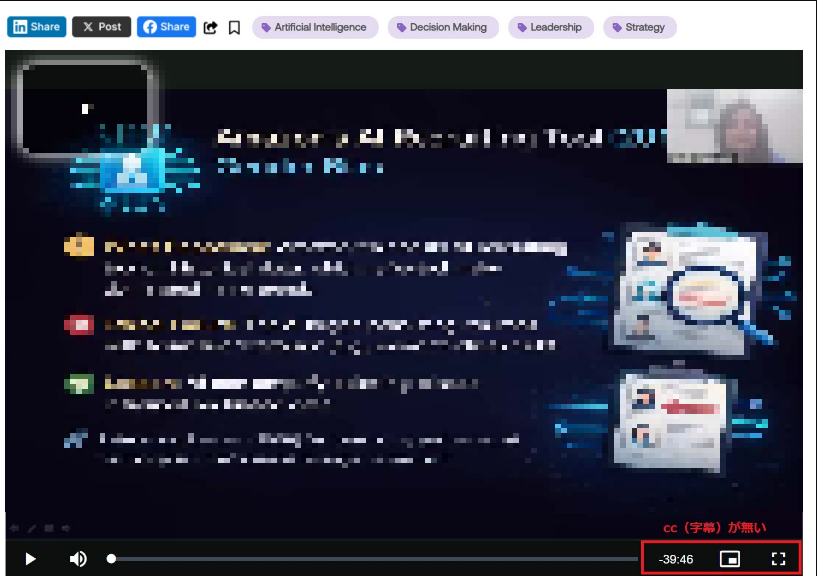Click the remaining time display -39:46
Screen dimensions: 817x576
pos(676,559)
